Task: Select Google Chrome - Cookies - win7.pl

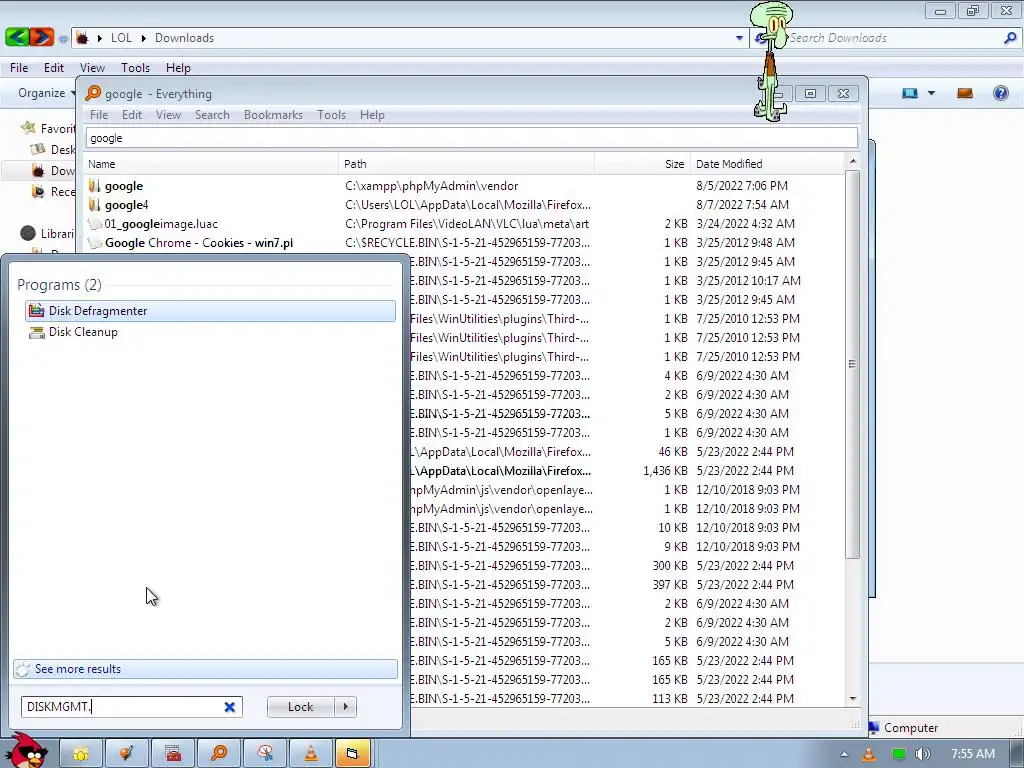Action: pyautogui.click(x=199, y=242)
